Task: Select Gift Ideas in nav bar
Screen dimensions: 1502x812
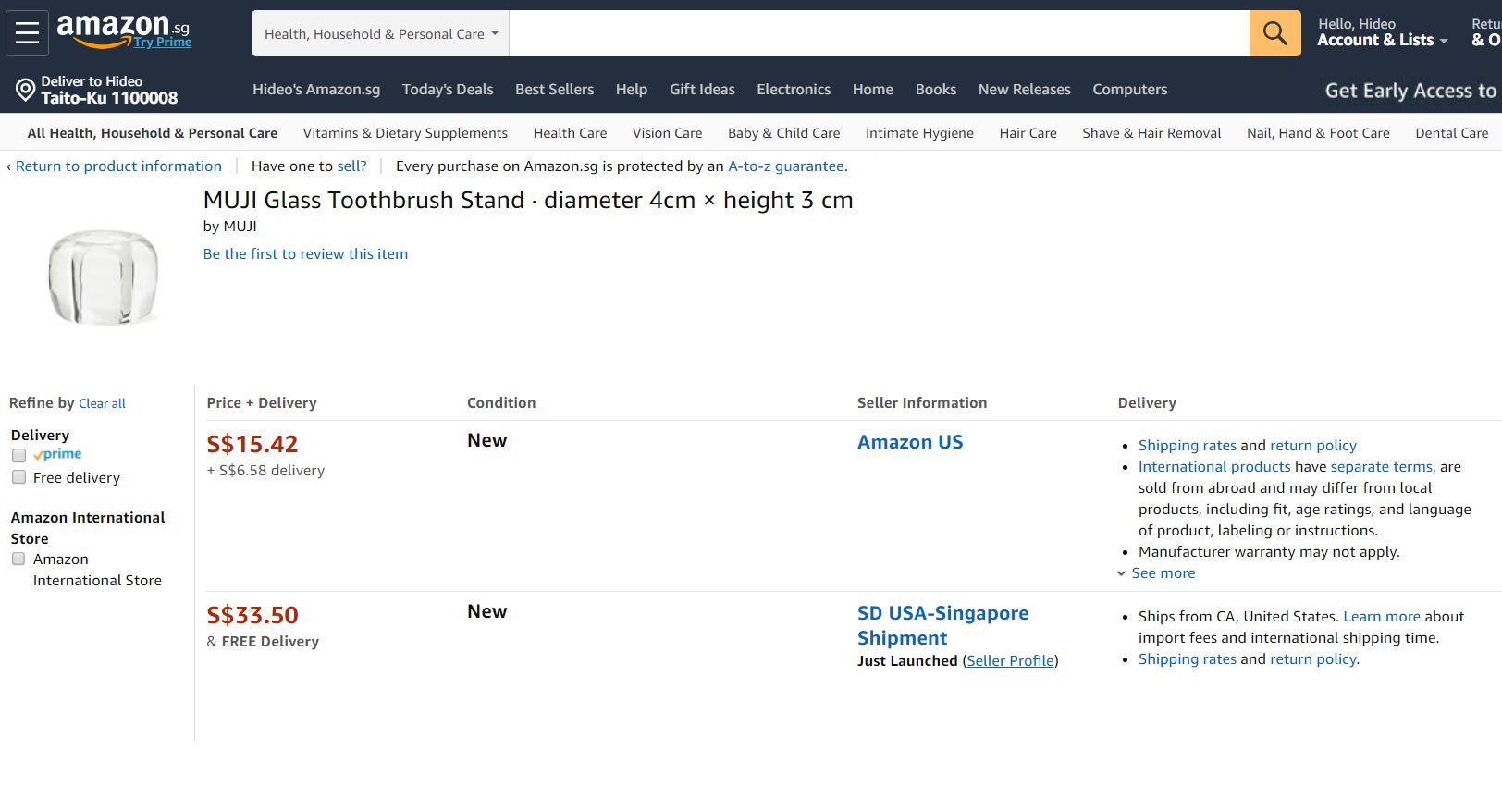Action: (x=703, y=90)
